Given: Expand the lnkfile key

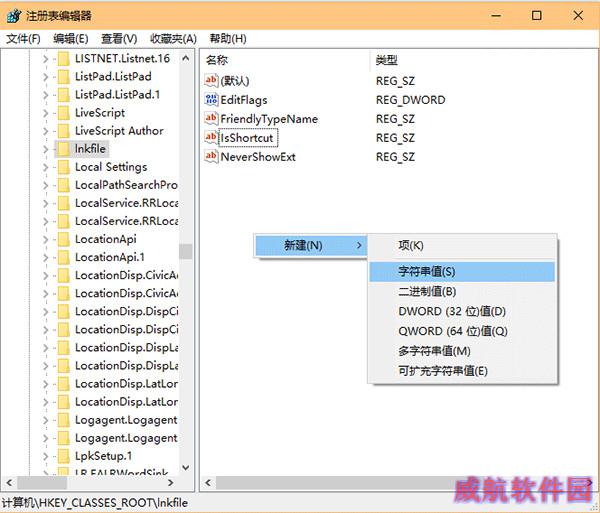Looking at the screenshot, I should pos(46,149).
